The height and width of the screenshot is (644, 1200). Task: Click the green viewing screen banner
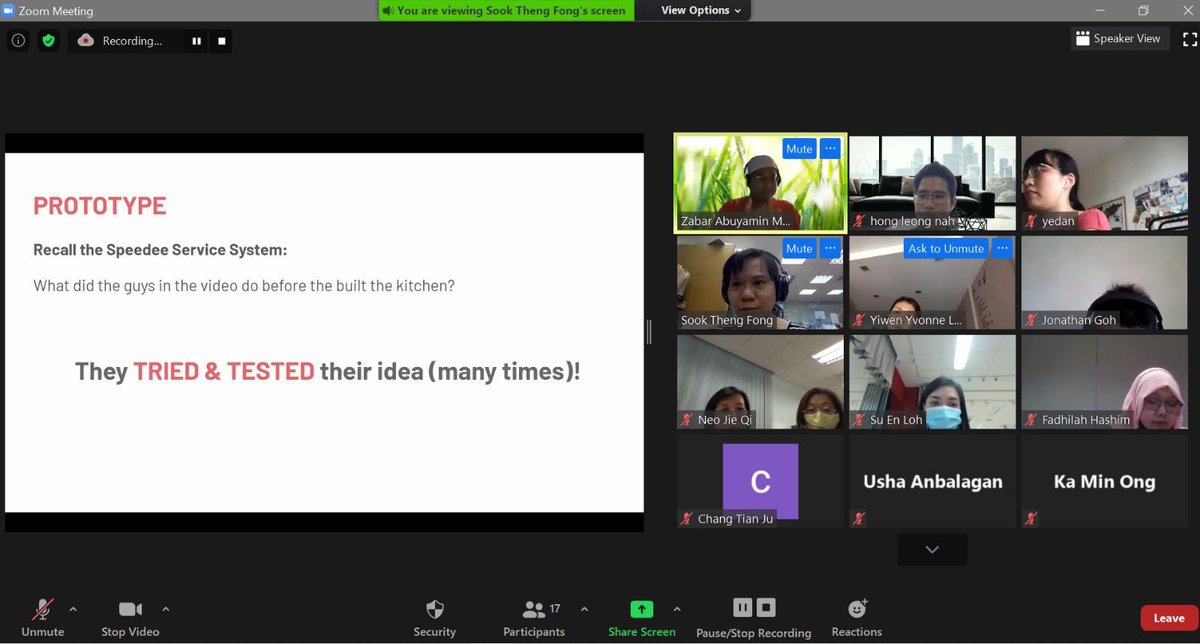point(508,10)
